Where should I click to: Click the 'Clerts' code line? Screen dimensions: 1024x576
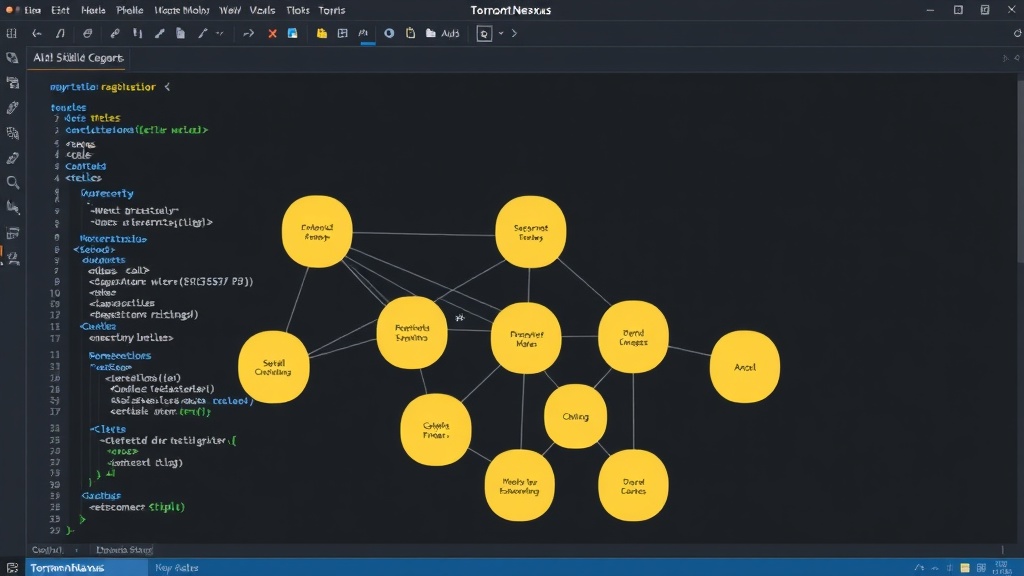tap(108, 430)
